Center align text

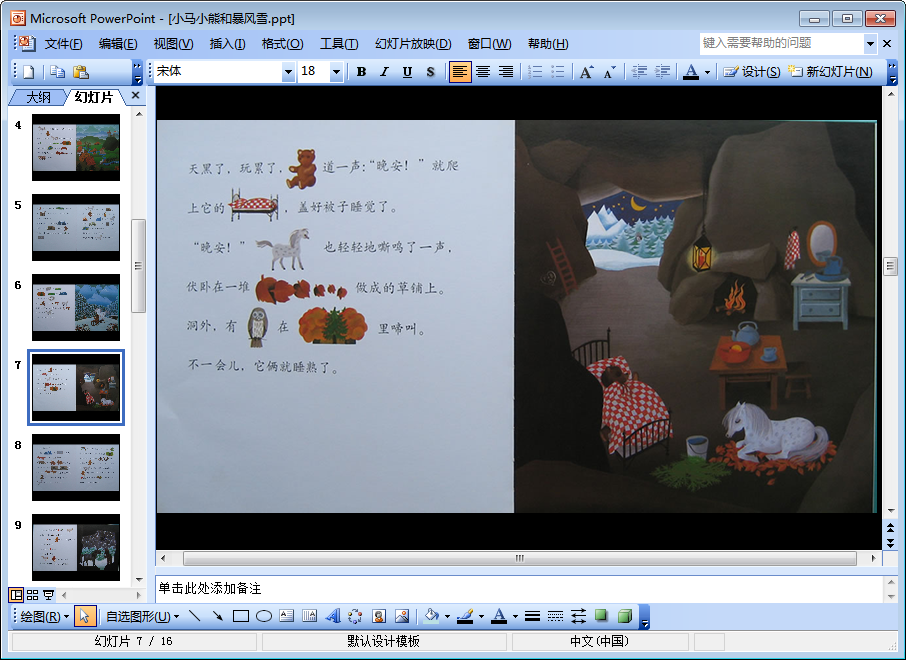(x=483, y=72)
